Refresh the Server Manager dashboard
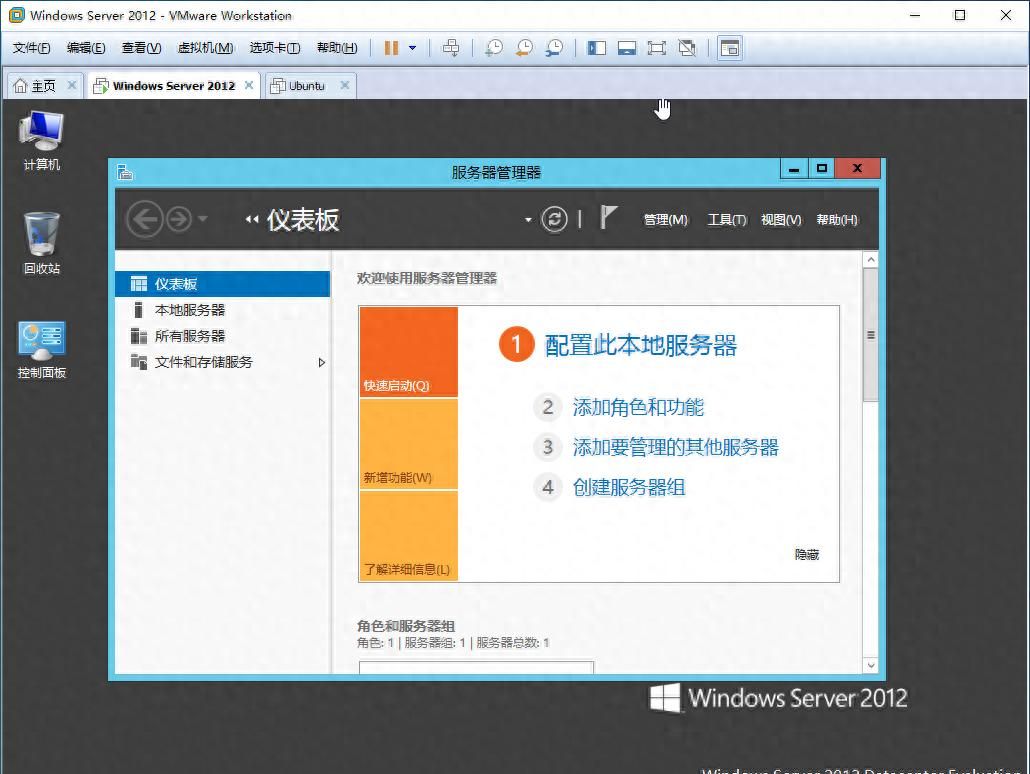 (555, 219)
